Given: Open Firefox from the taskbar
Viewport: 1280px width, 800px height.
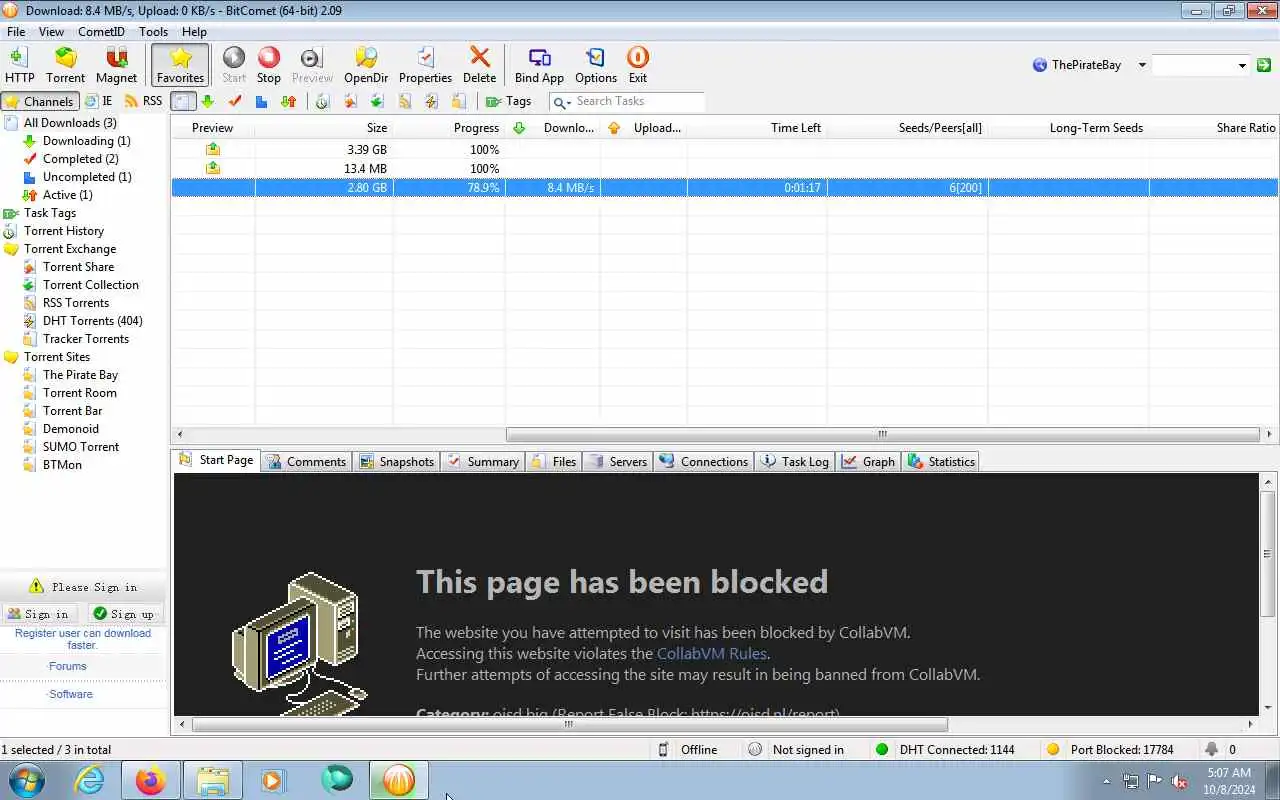Looking at the screenshot, I should click(151, 780).
